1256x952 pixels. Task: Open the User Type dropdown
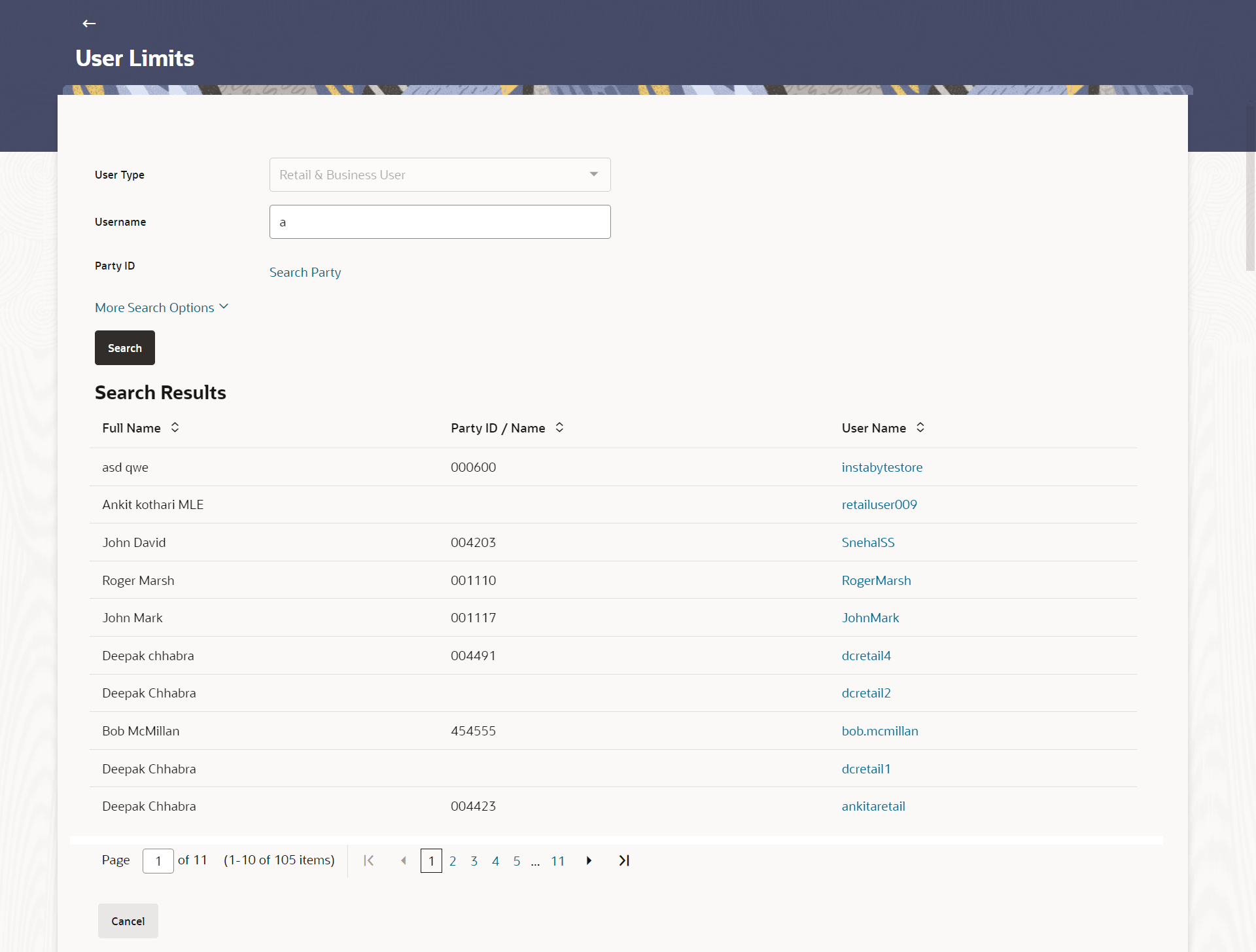440,175
